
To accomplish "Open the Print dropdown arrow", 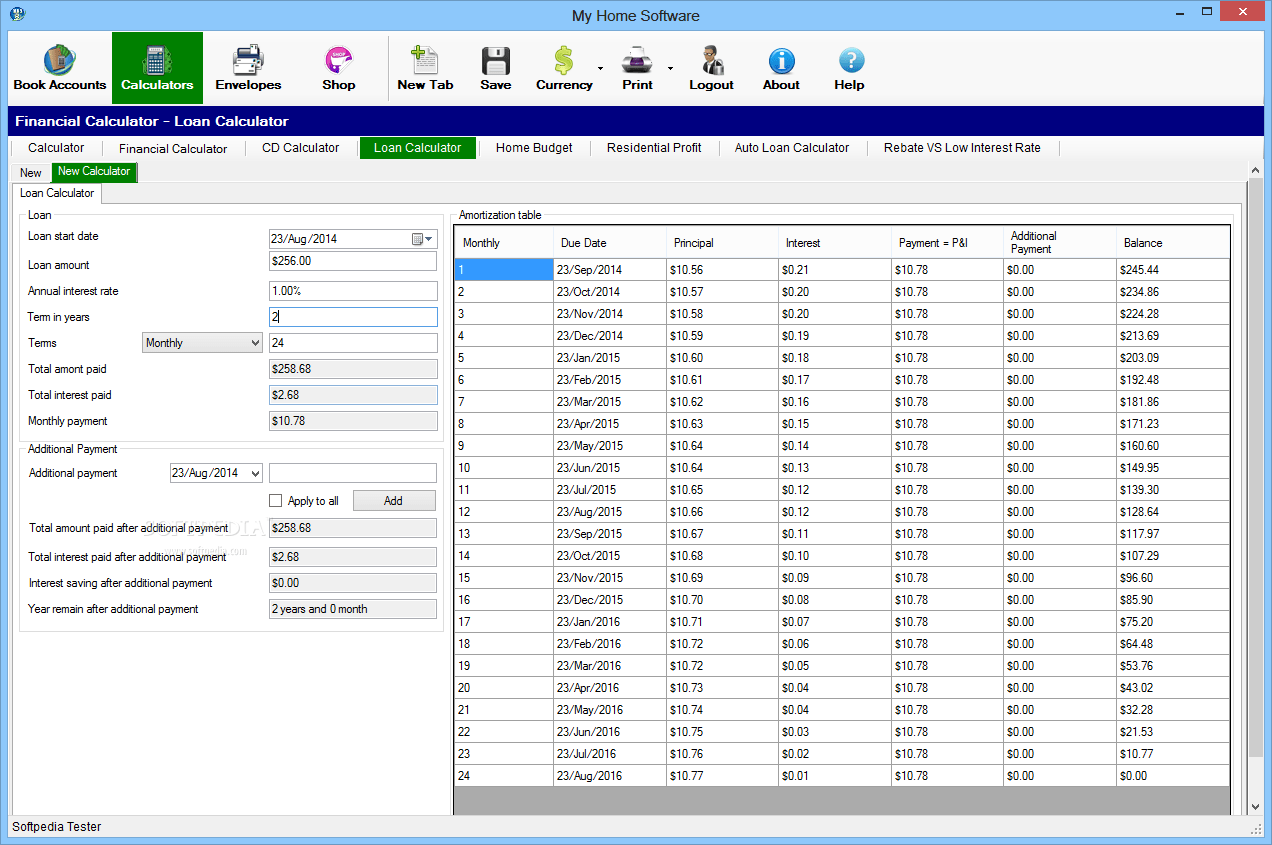I will pos(670,68).
